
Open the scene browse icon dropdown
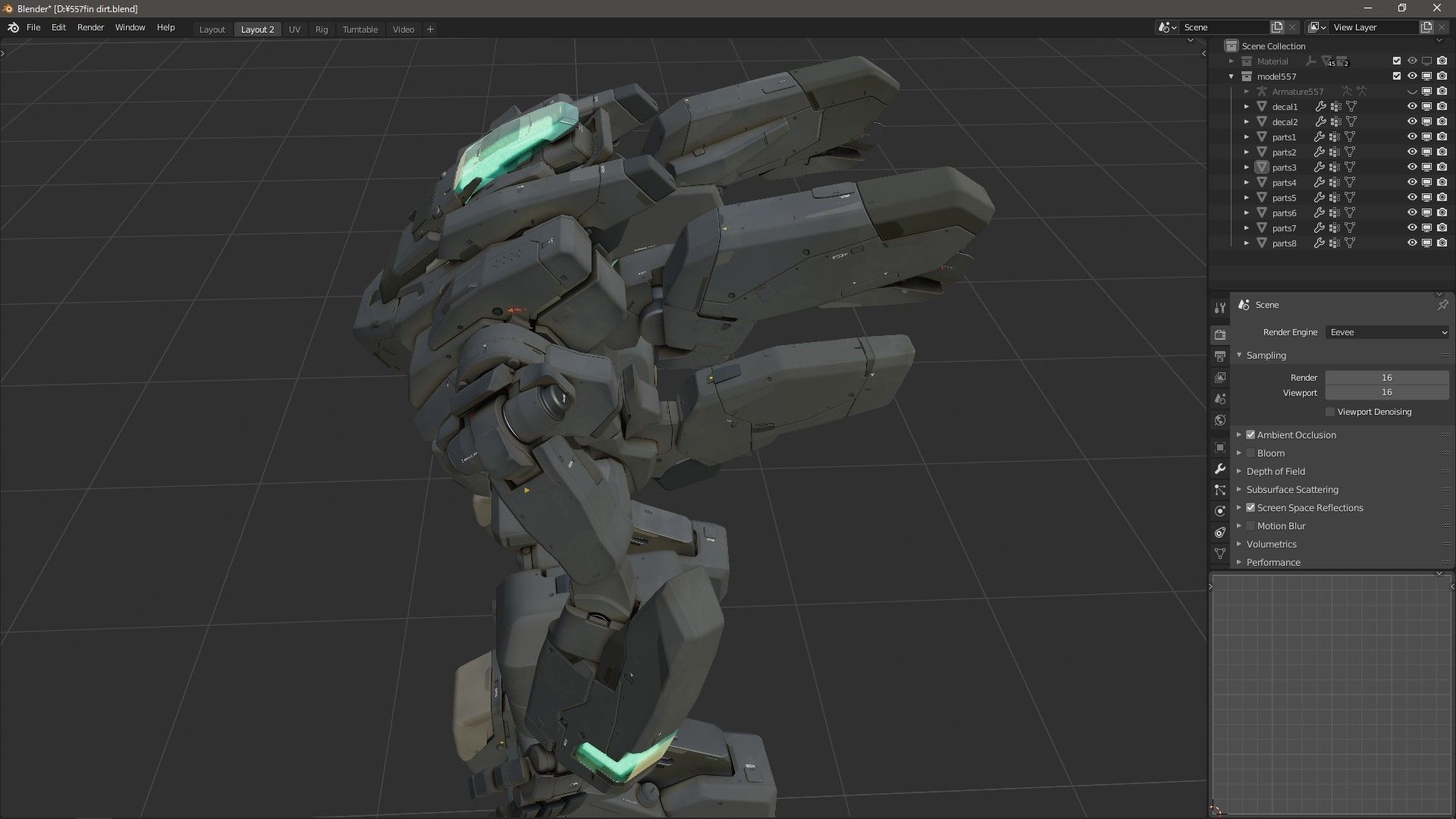(x=1167, y=27)
